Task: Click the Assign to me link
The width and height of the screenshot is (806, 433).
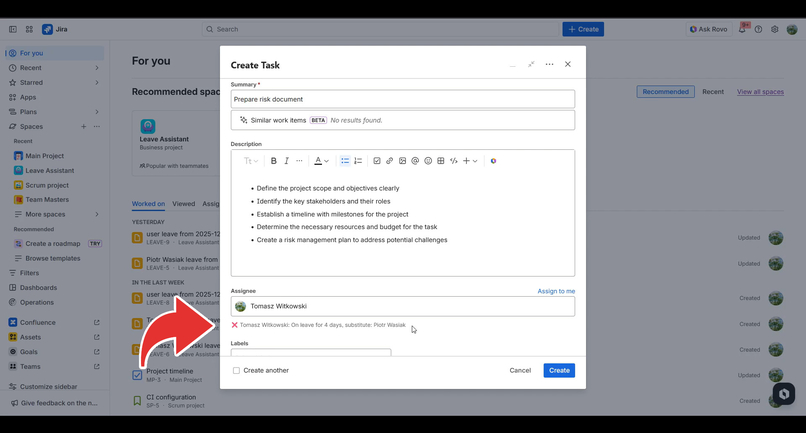Action: 556,291
